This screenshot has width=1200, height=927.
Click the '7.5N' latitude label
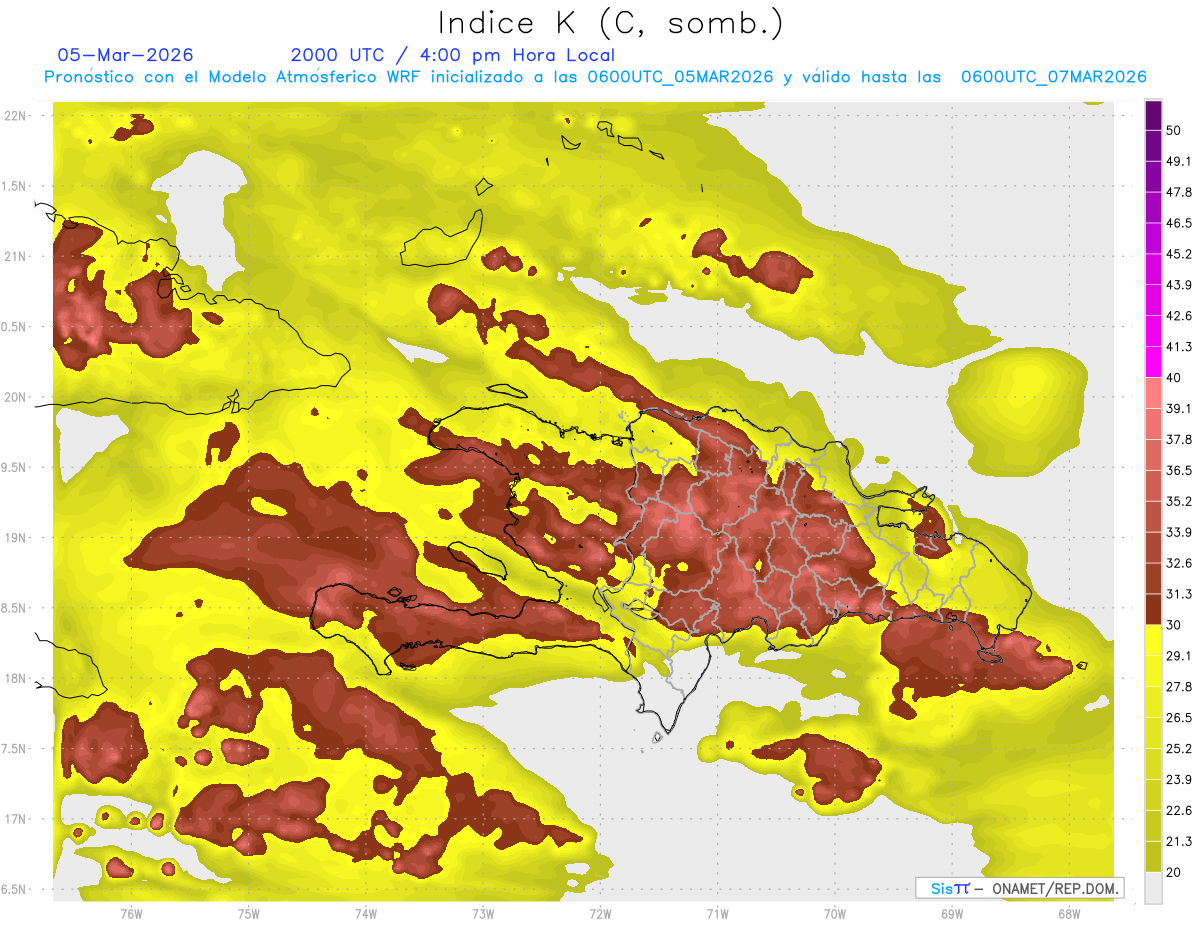point(15,748)
